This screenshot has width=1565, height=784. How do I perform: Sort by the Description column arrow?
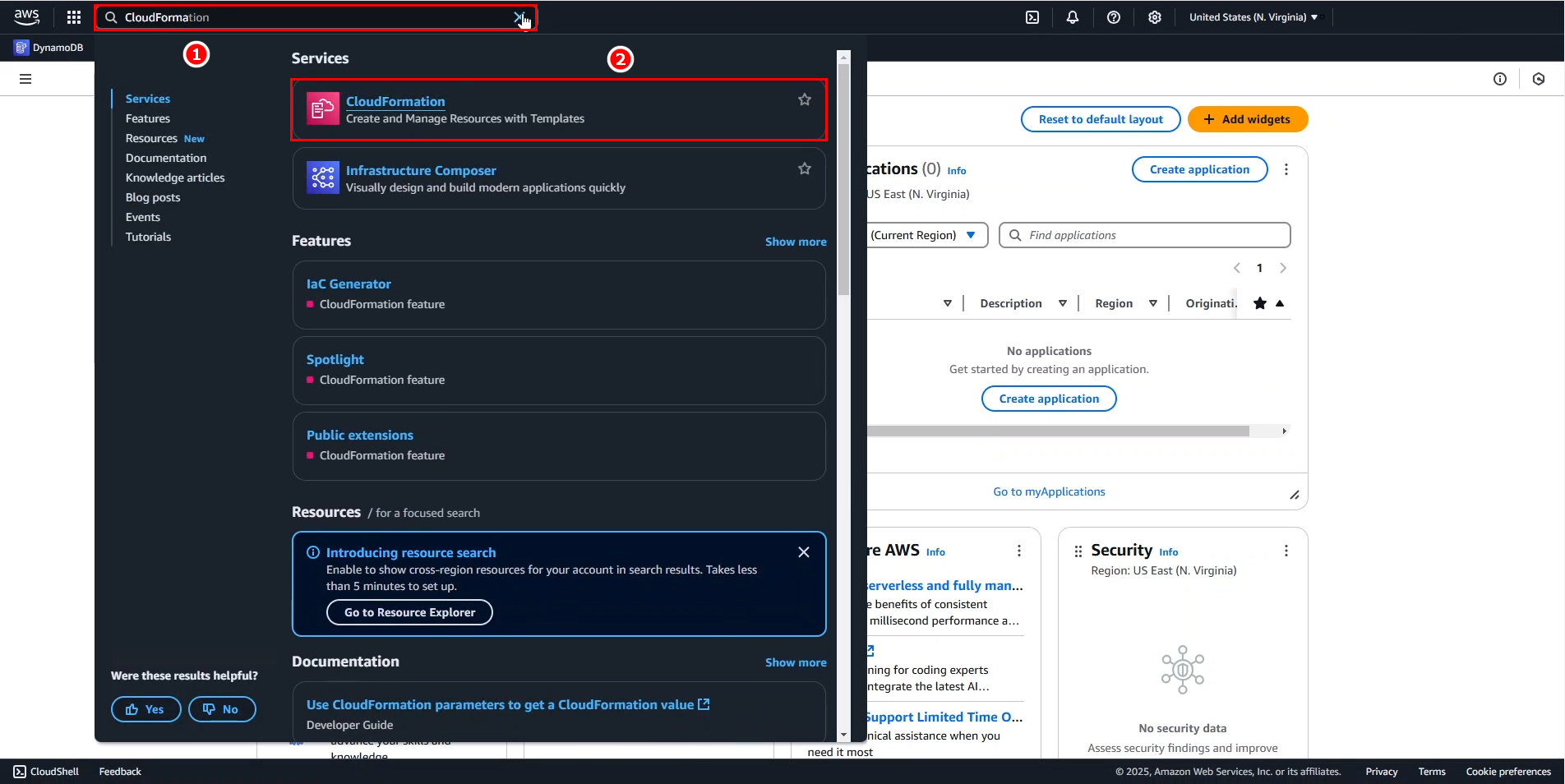(x=1063, y=303)
